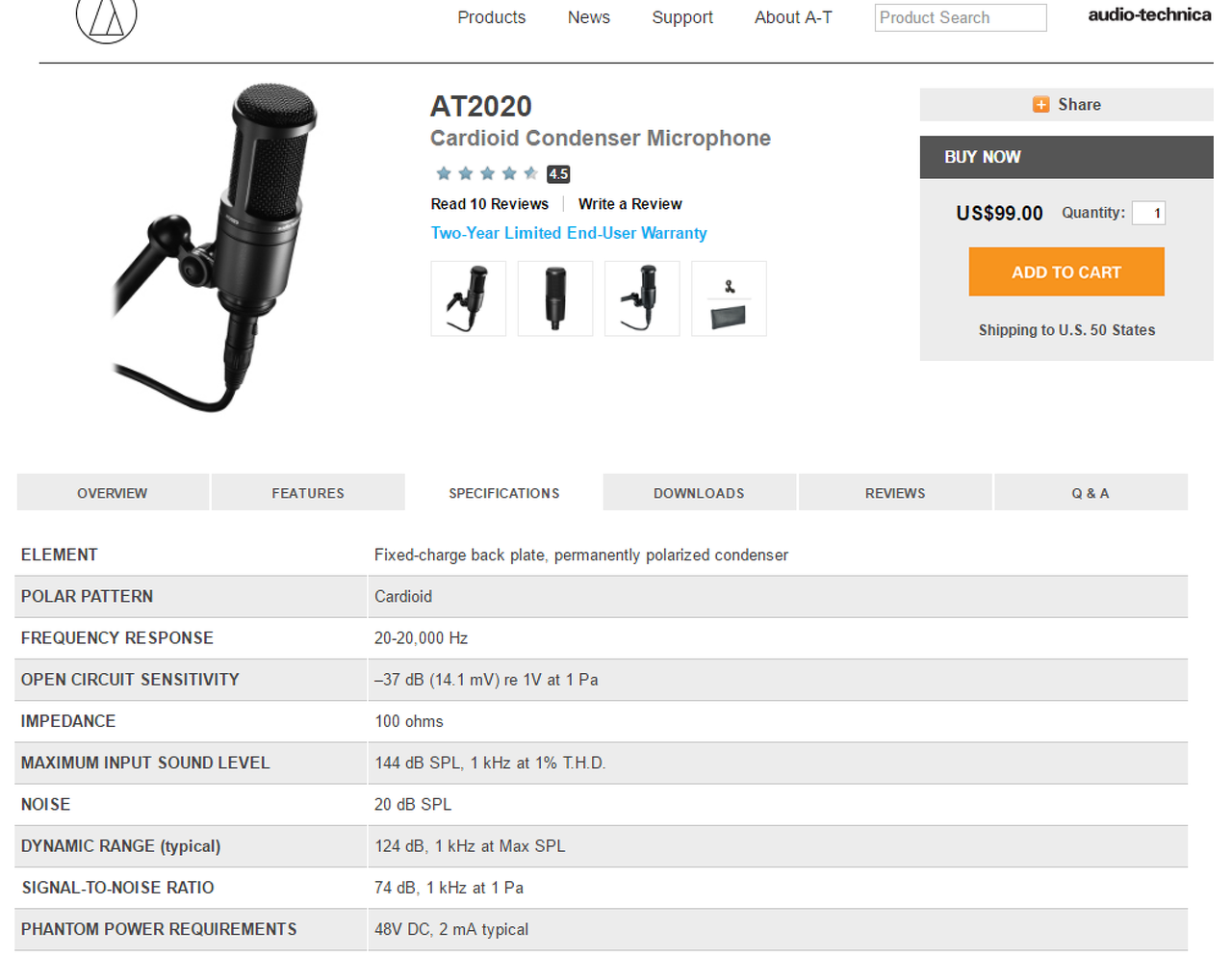Click the DYNAMIC RANGE (typical) label
This screenshot has width=1232, height=957.
click(120, 846)
